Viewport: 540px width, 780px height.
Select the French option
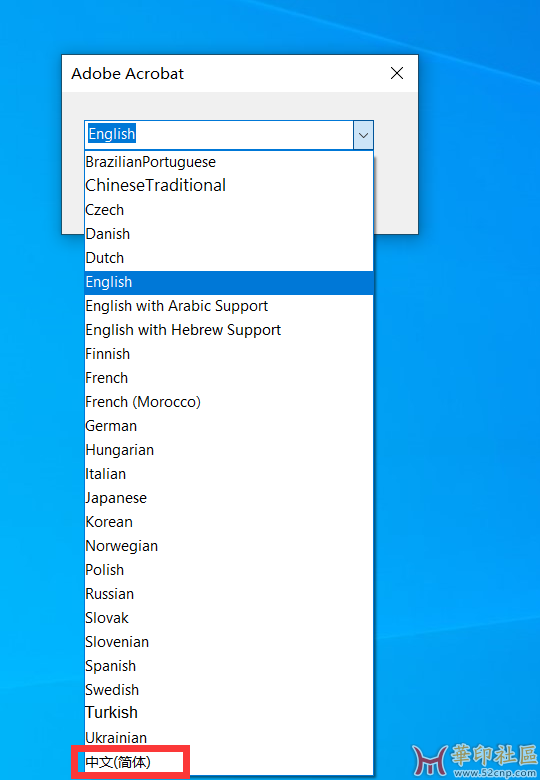[229, 378]
